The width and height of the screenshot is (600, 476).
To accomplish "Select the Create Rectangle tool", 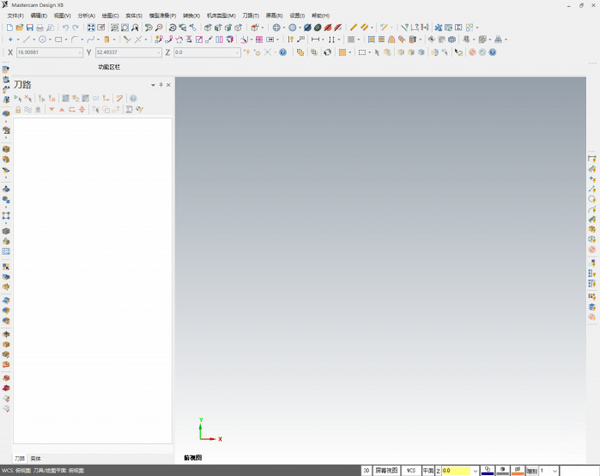I will click(59, 39).
